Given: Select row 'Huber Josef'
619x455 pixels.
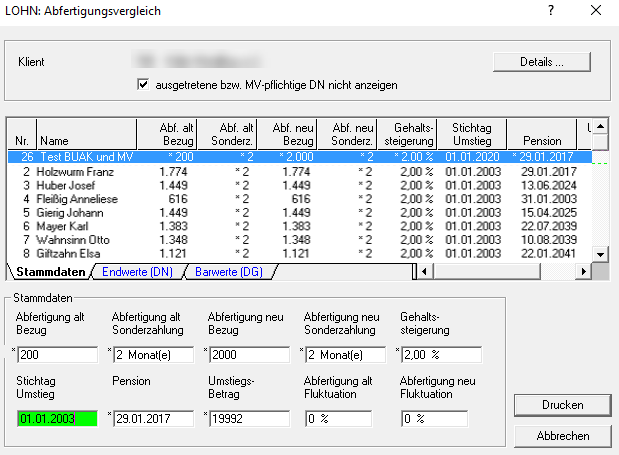Looking at the screenshot, I should (300, 185).
